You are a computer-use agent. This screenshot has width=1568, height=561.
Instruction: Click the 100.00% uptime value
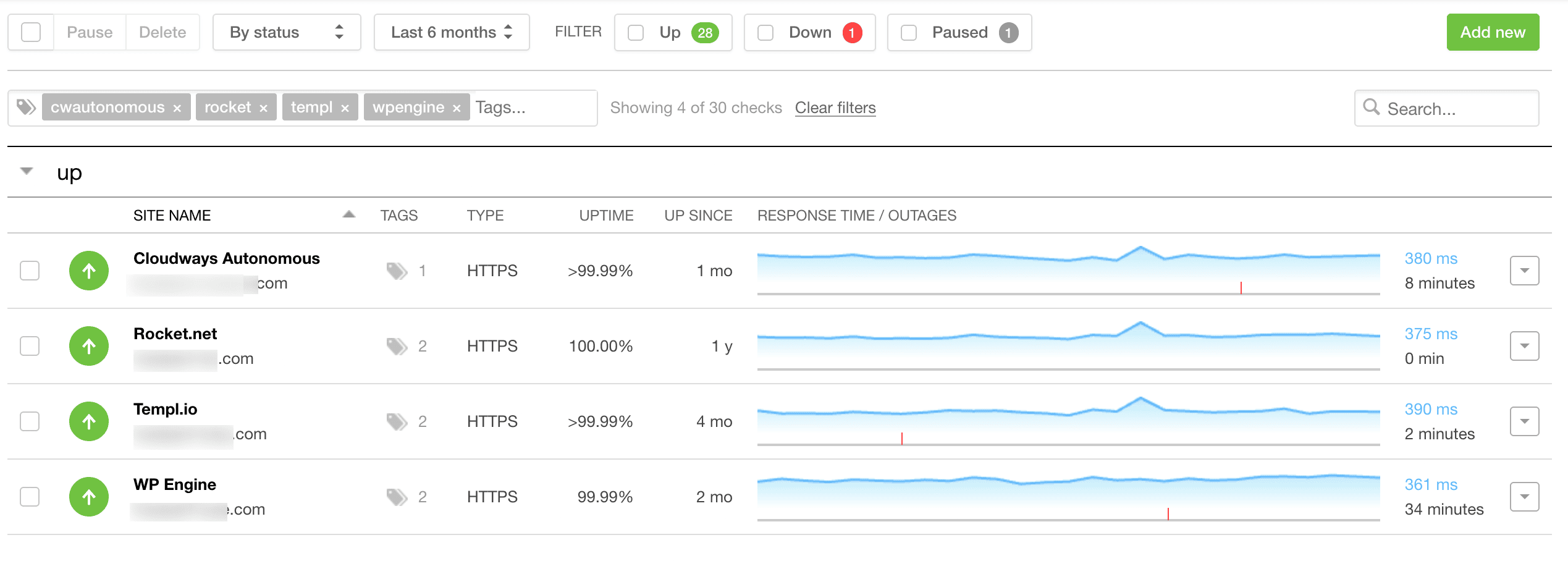(x=601, y=346)
